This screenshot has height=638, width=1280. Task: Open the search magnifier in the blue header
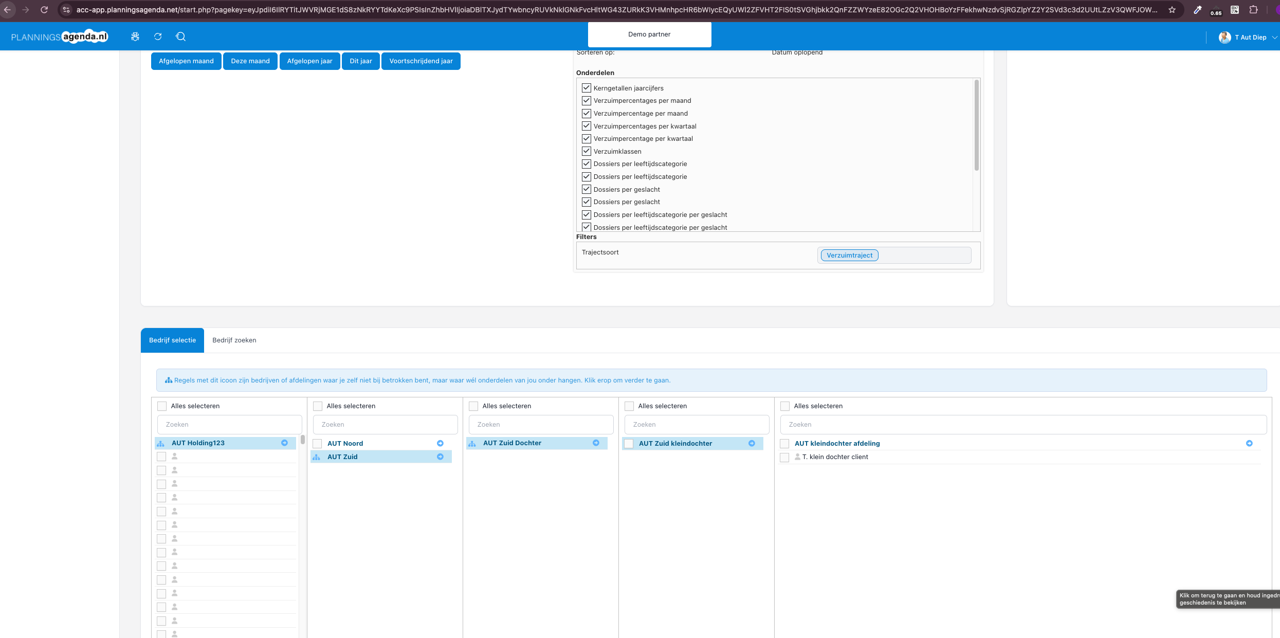tap(181, 37)
